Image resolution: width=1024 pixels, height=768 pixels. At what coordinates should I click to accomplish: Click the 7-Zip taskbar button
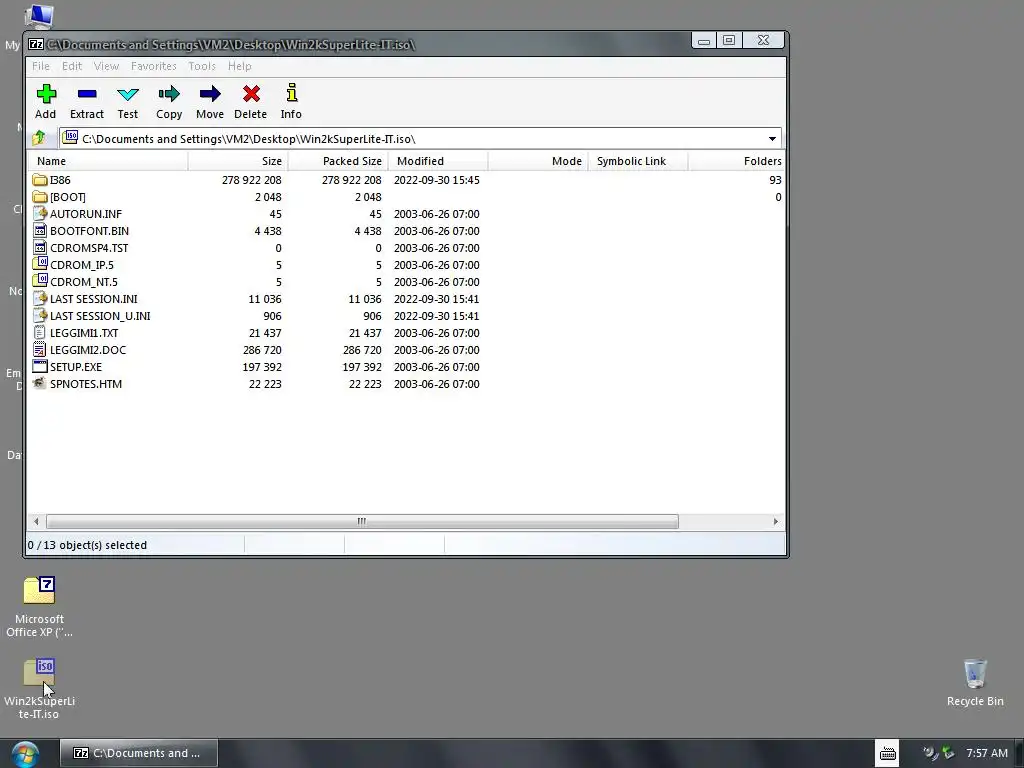tap(138, 753)
